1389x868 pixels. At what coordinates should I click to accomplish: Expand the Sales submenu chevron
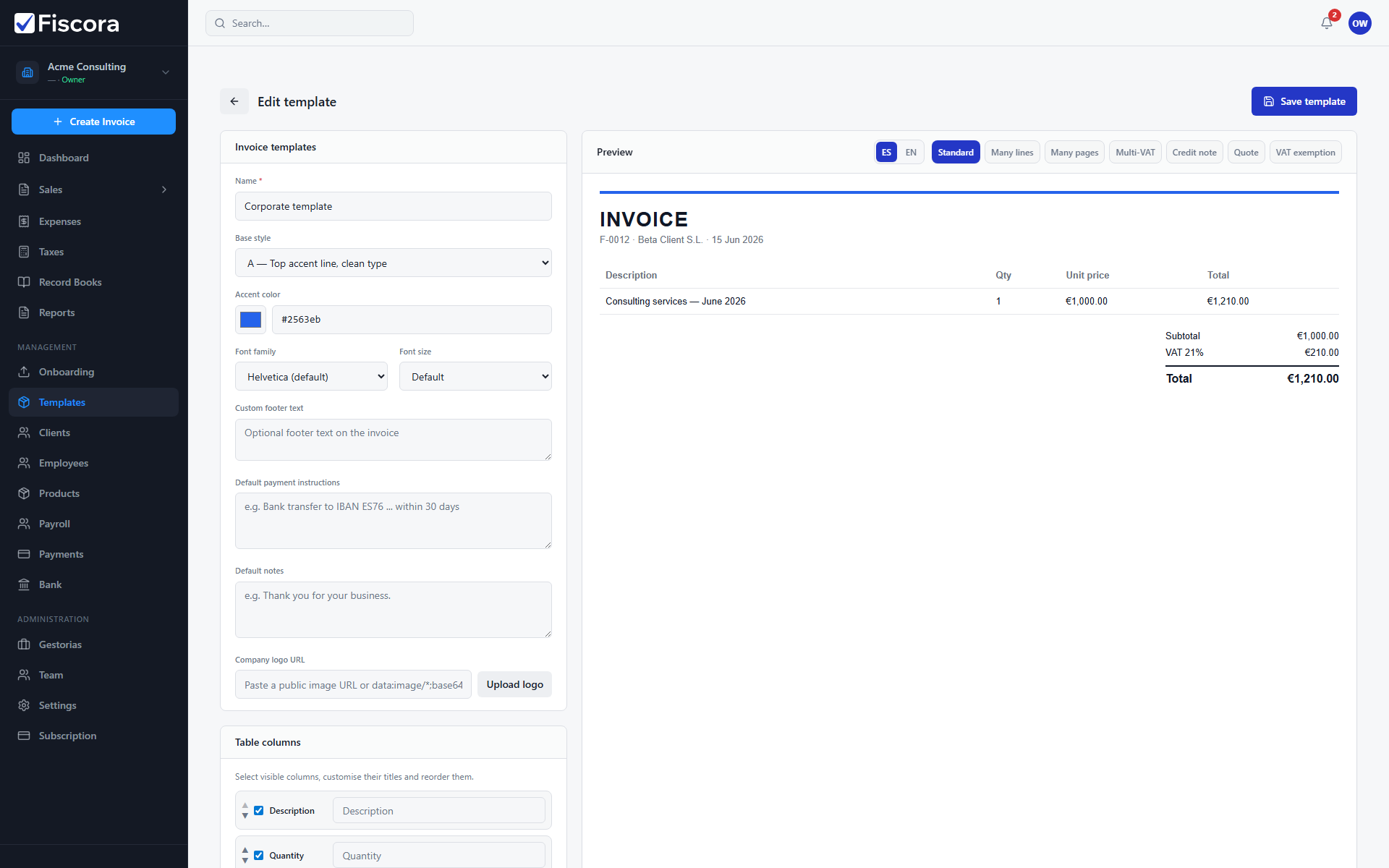[164, 190]
